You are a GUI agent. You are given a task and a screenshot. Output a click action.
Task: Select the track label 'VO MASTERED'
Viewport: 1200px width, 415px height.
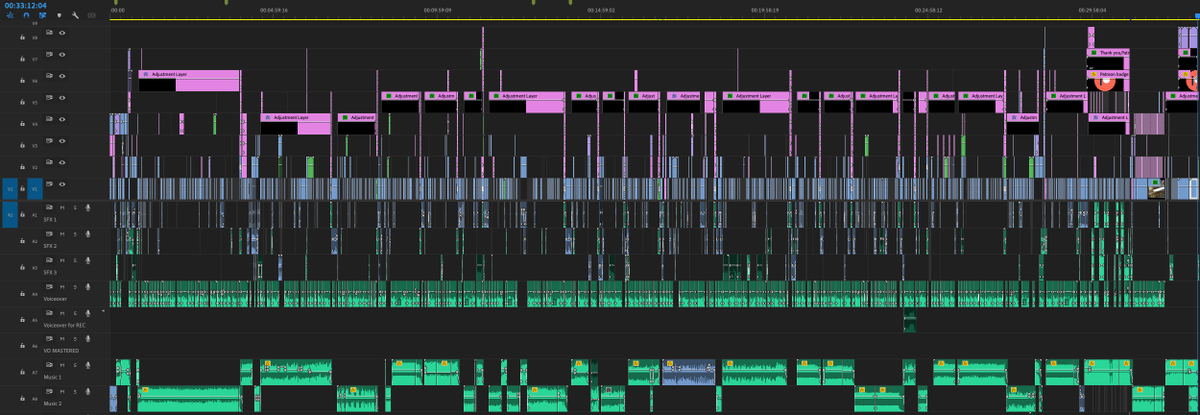click(60, 350)
